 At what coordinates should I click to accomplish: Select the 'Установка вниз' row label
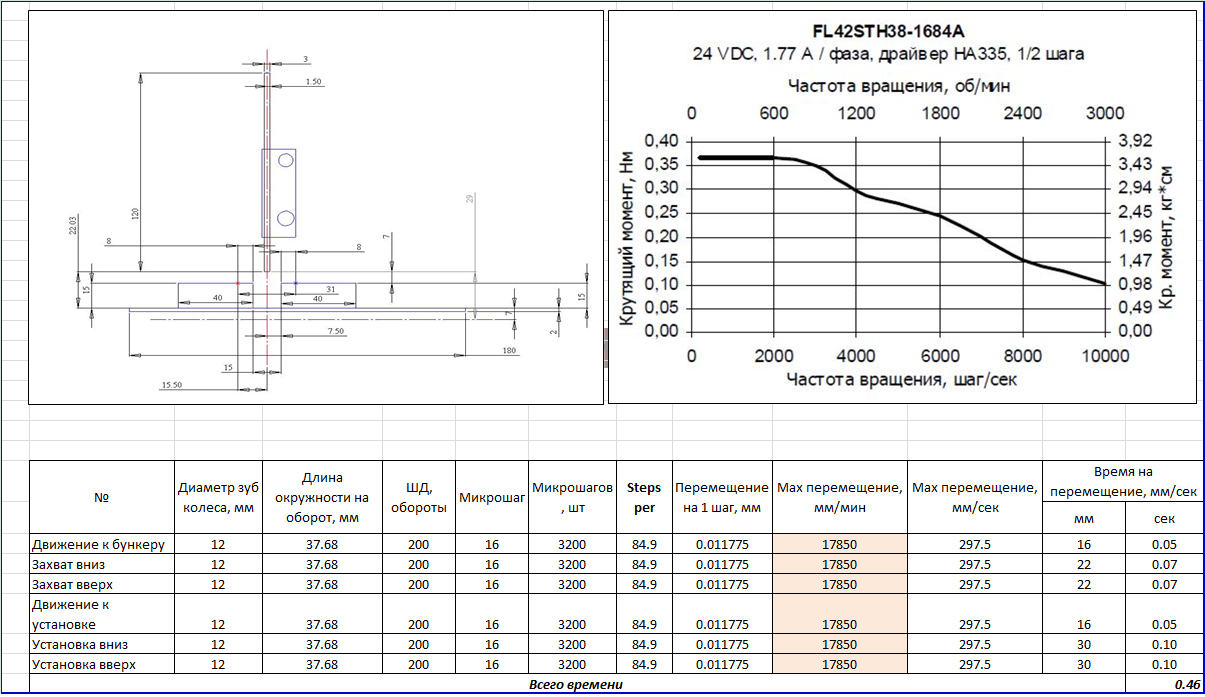click(101, 644)
